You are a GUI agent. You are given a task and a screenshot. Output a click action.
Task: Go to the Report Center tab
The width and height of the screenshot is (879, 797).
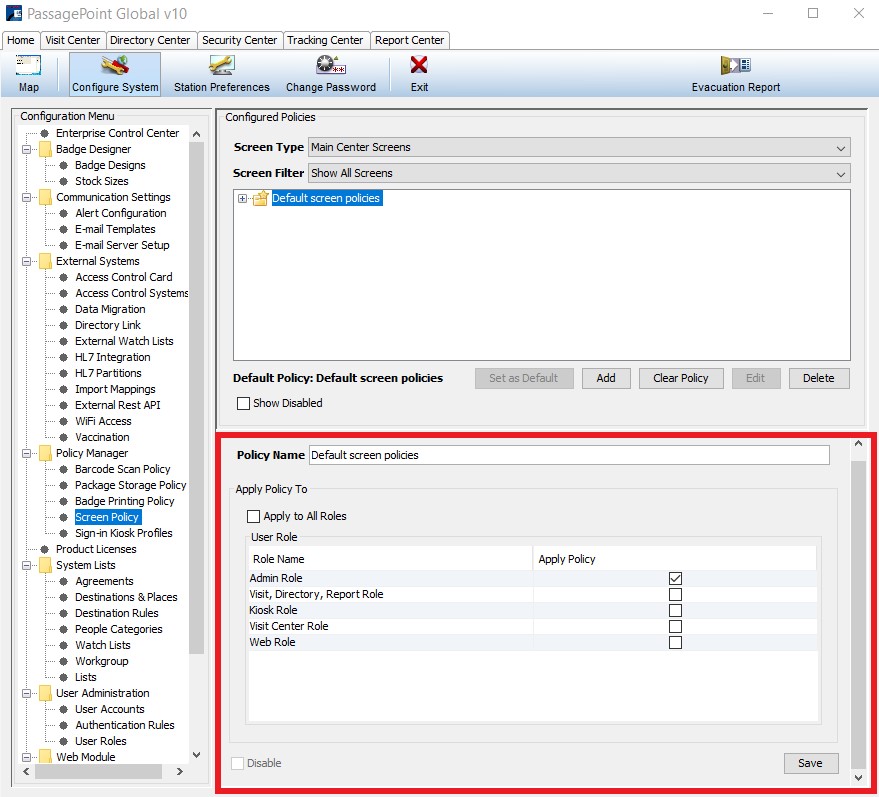[409, 40]
